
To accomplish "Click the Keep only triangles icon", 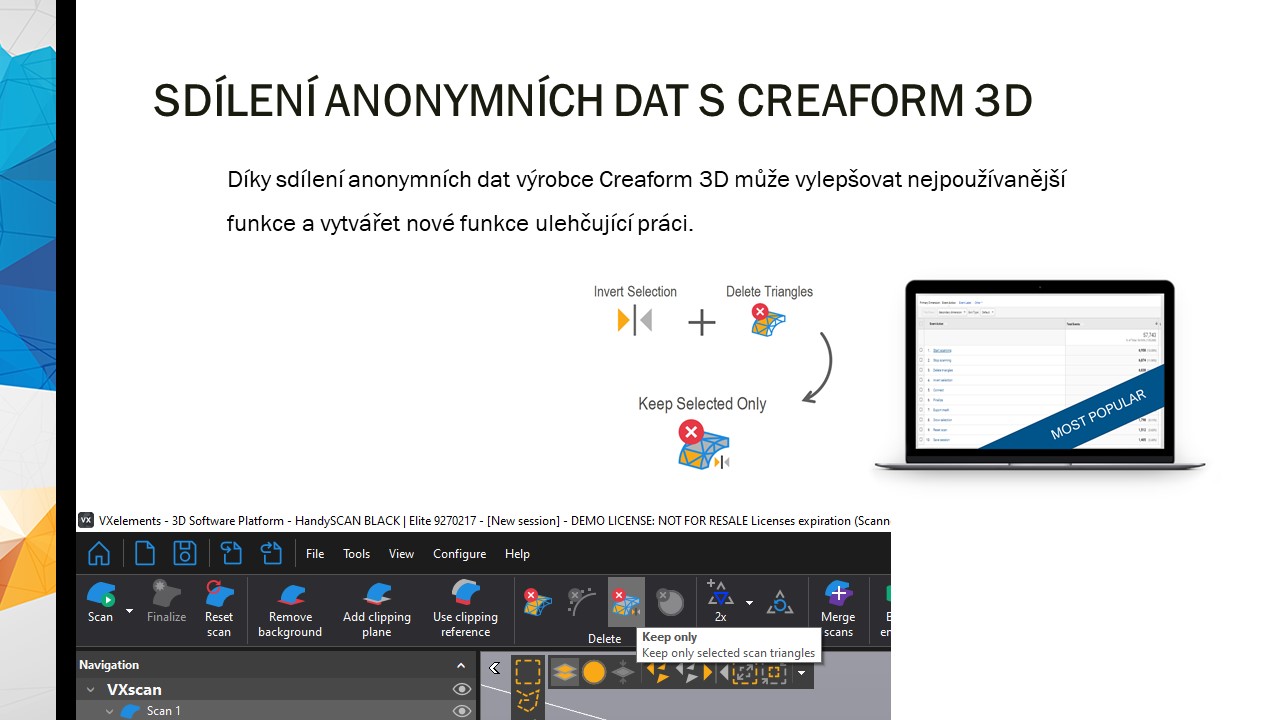I will [626, 601].
